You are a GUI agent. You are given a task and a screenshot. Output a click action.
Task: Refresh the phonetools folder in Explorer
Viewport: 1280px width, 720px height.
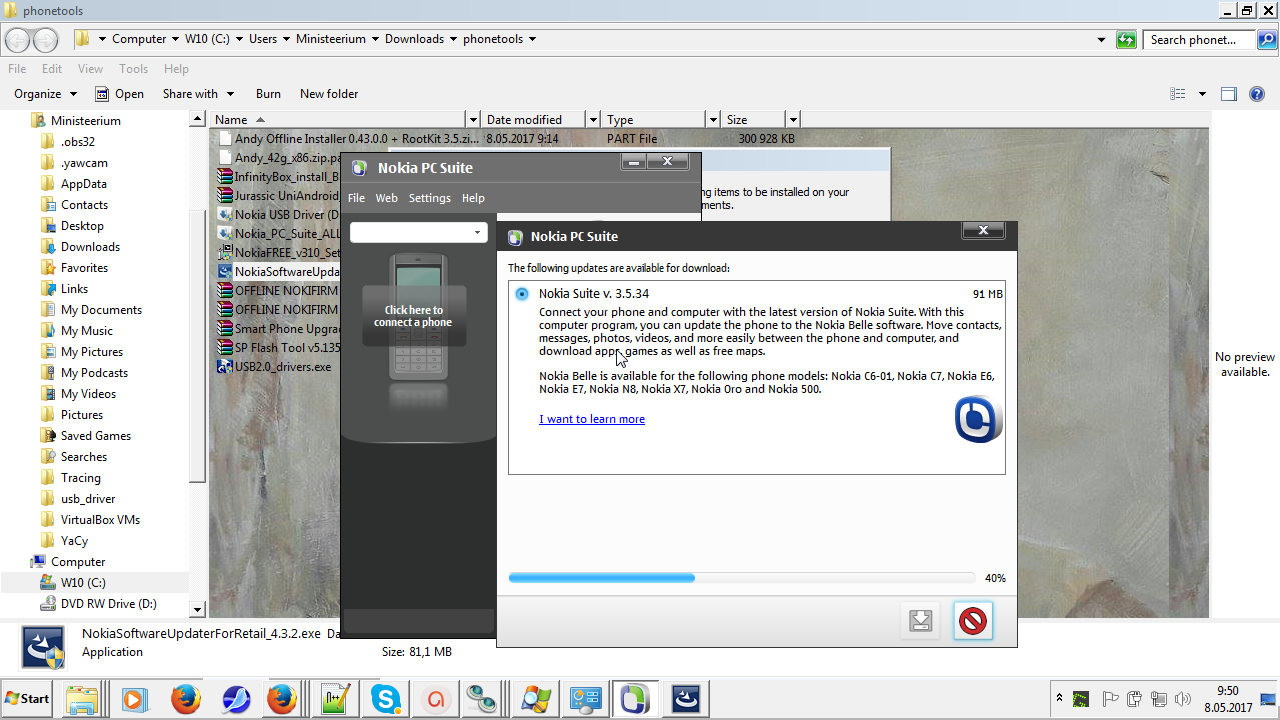tap(1127, 39)
